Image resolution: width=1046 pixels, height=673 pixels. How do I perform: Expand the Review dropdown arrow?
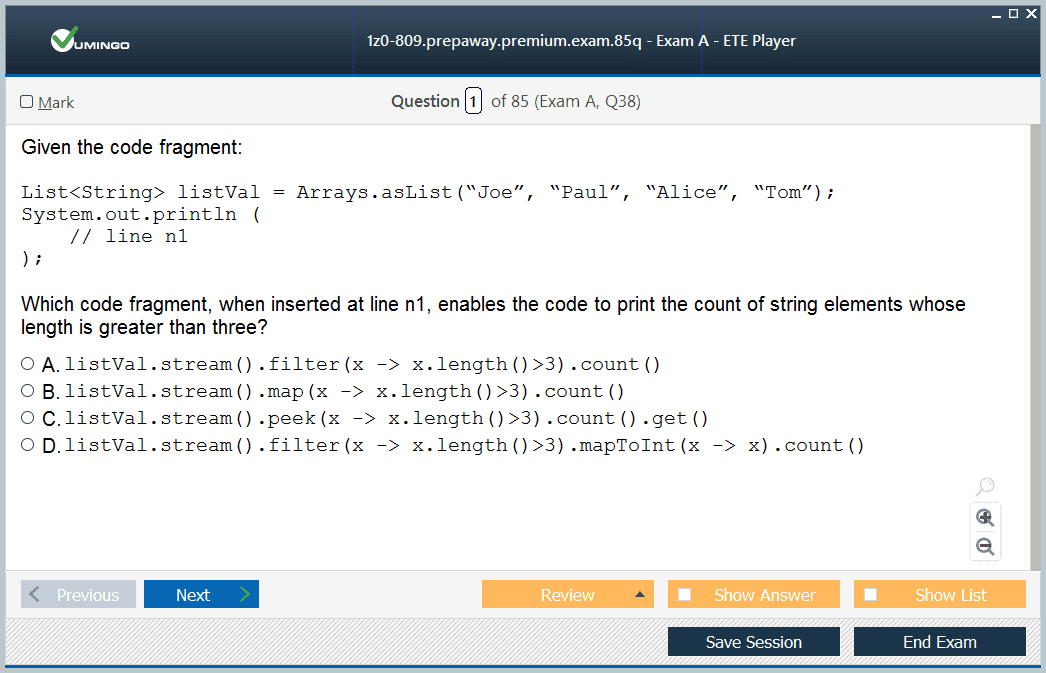coord(639,595)
